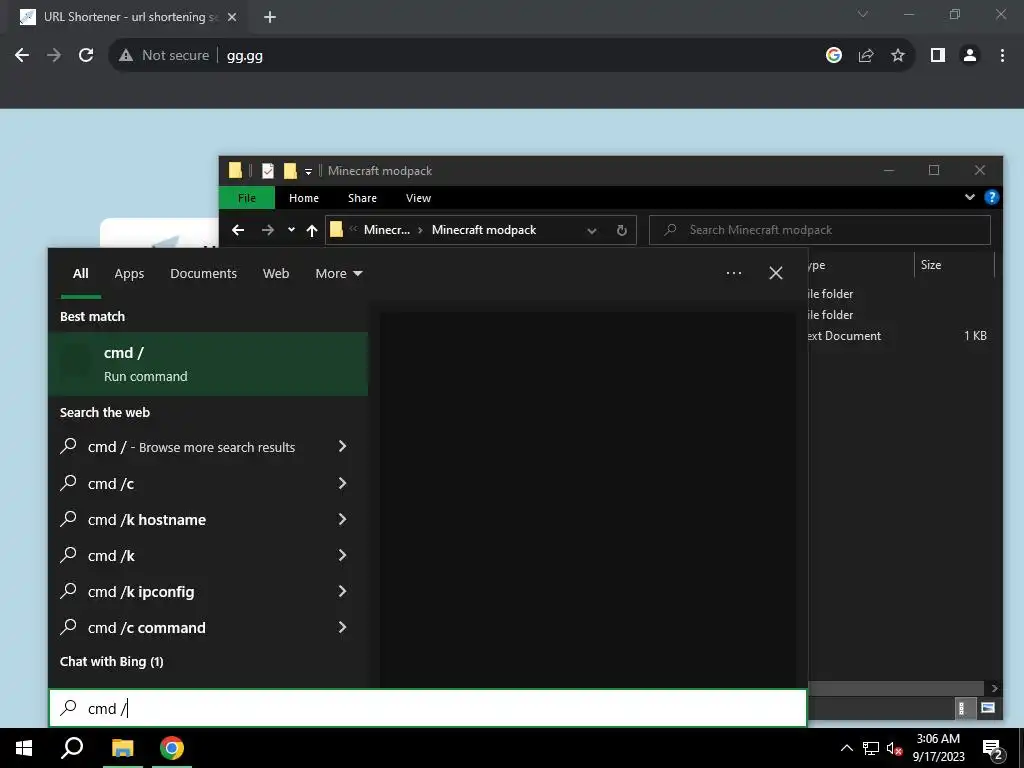The image size is (1024, 768).
Task: Bookmark this tab with star icon
Action: [x=898, y=56]
